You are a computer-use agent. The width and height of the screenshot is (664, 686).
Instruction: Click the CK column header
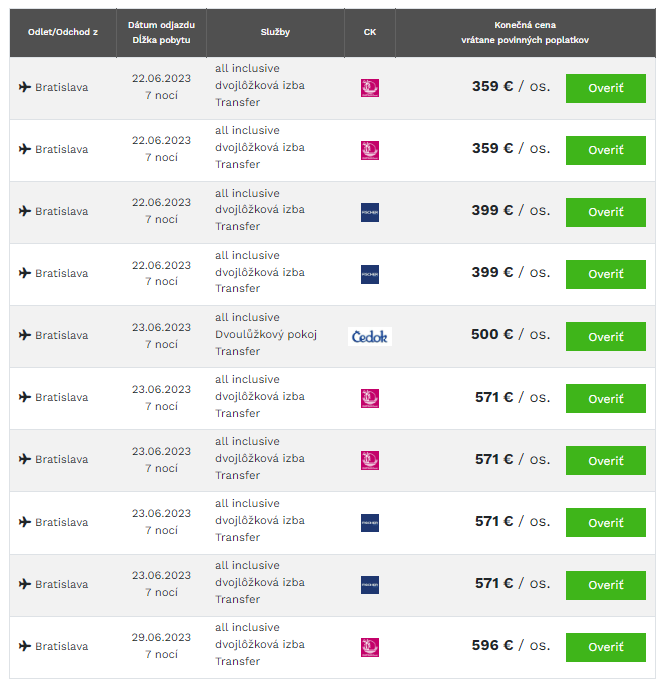370,32
